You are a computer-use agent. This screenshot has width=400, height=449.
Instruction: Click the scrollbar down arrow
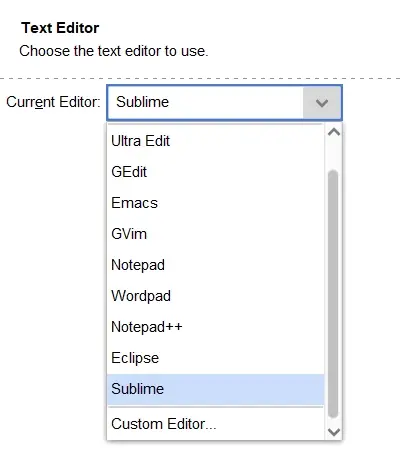pyautogui.click(x=334, y=432)
